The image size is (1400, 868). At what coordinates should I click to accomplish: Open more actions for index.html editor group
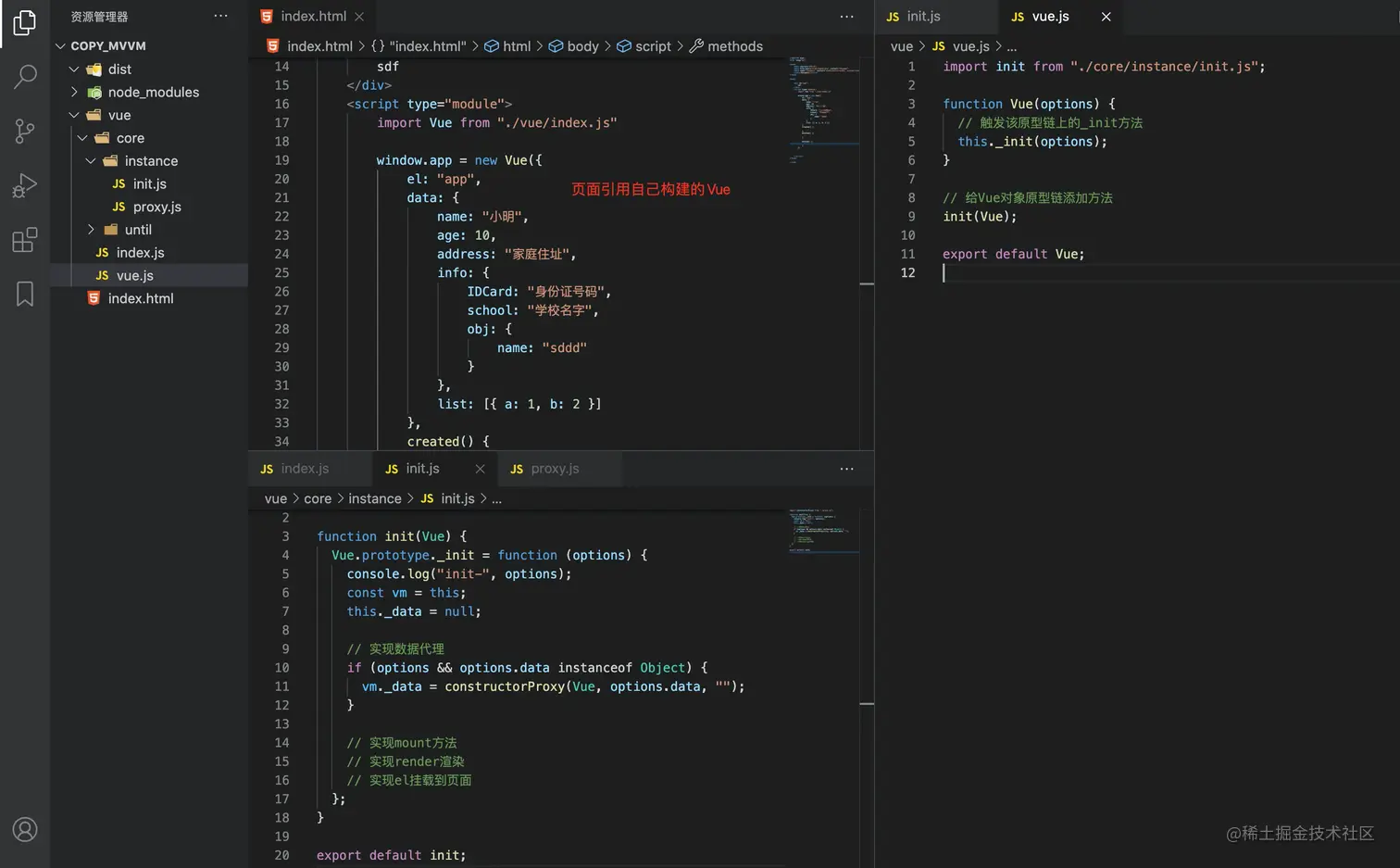tap(846, 16)
